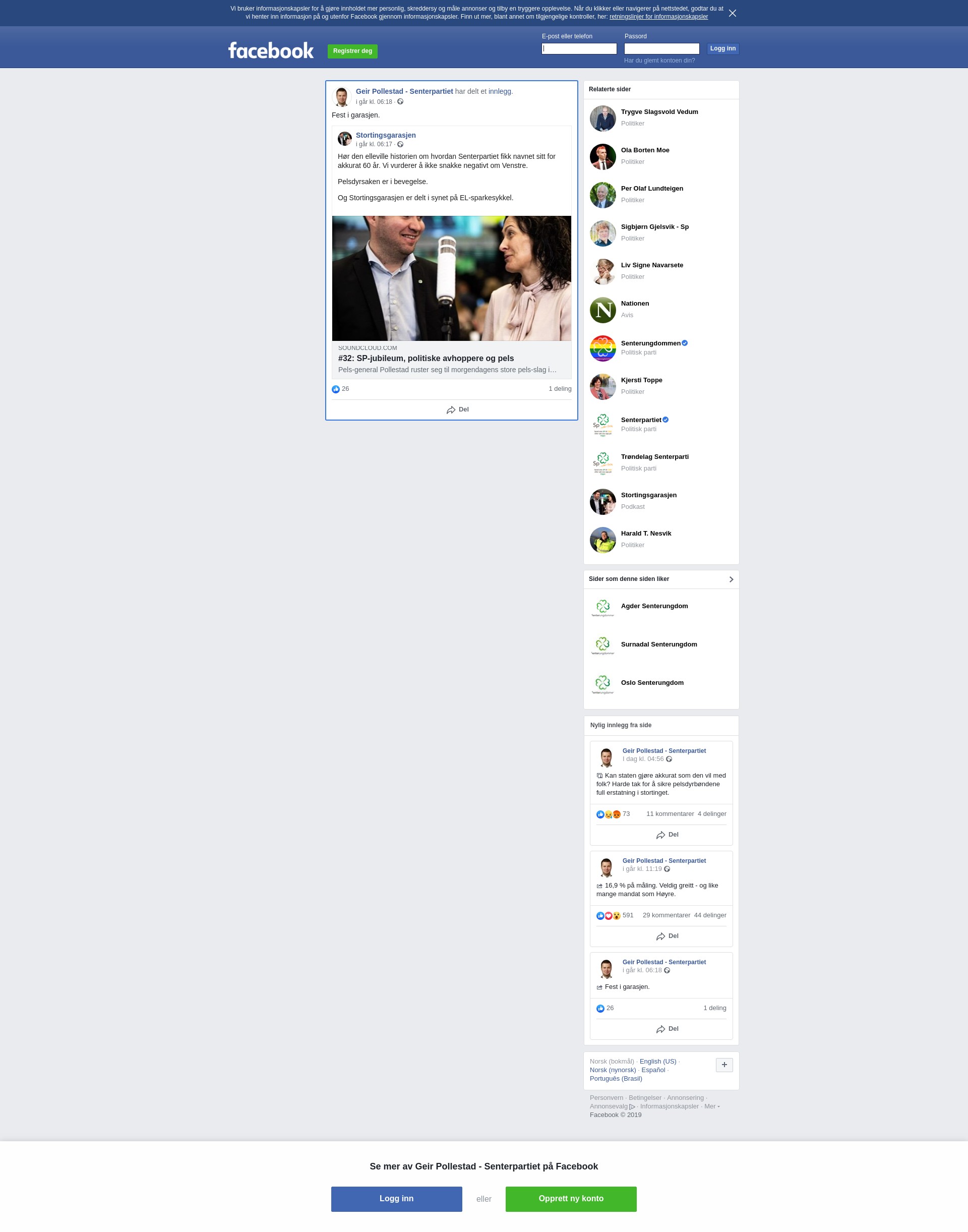Viewport: 968px width, 1232px height.
Task: Open Surnadal Senterungdom logo
Action: pos(602,647)
